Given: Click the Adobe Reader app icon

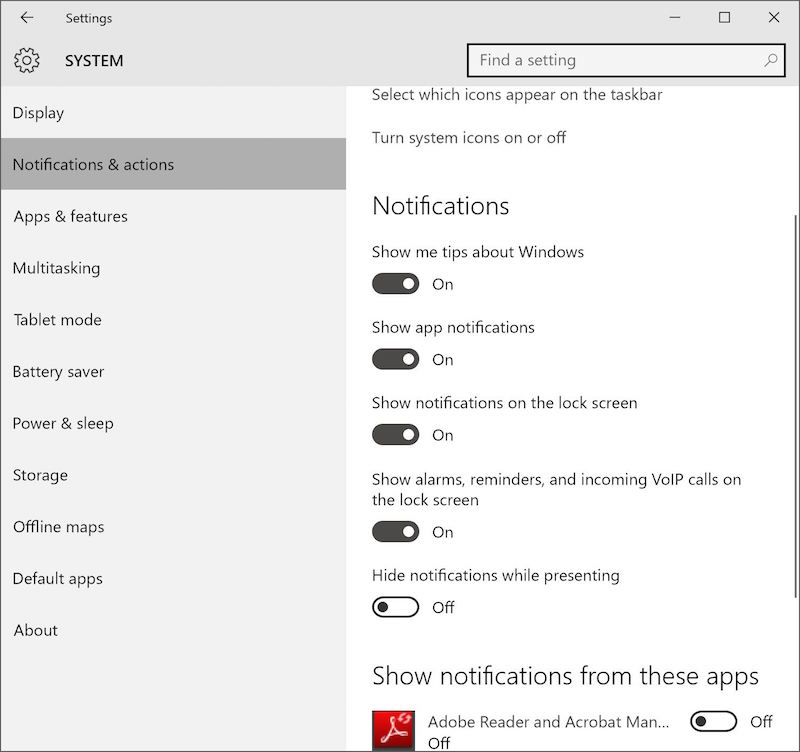Looking at the screenshot, I should pyautogui.click(x=393, y=730).
